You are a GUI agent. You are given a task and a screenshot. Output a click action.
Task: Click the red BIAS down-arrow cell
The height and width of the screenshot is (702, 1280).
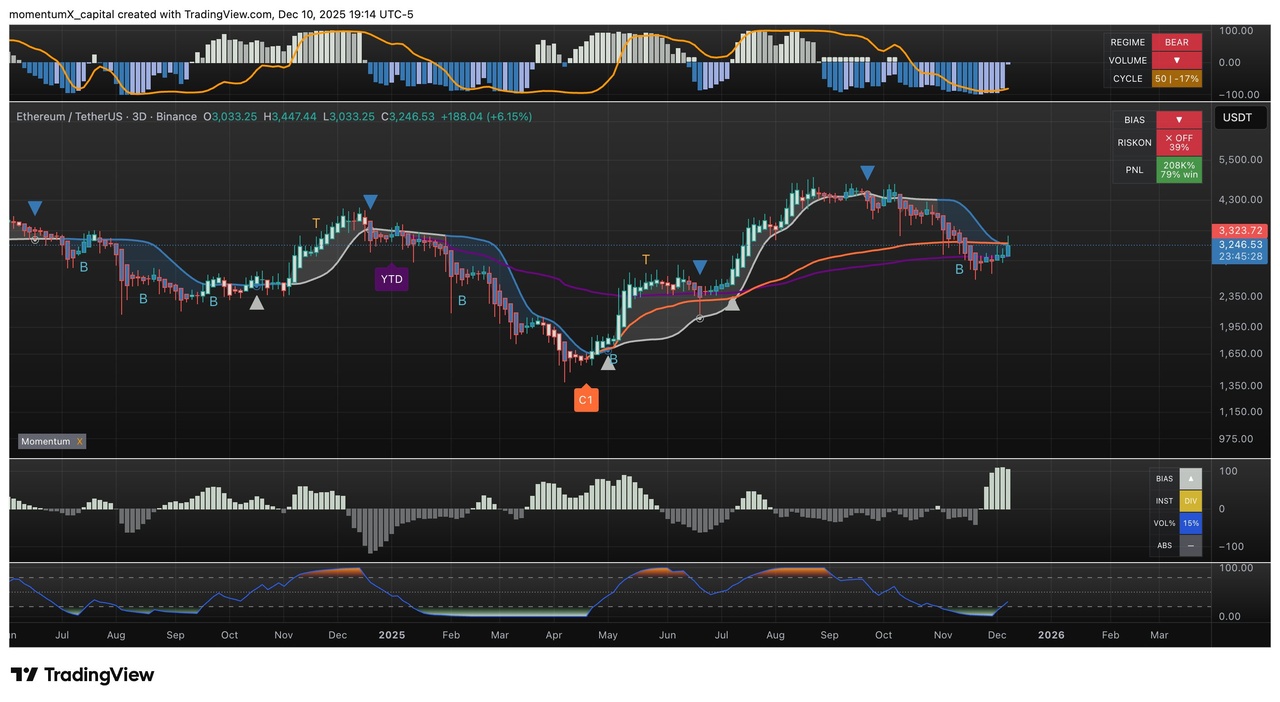(1178, 120)
